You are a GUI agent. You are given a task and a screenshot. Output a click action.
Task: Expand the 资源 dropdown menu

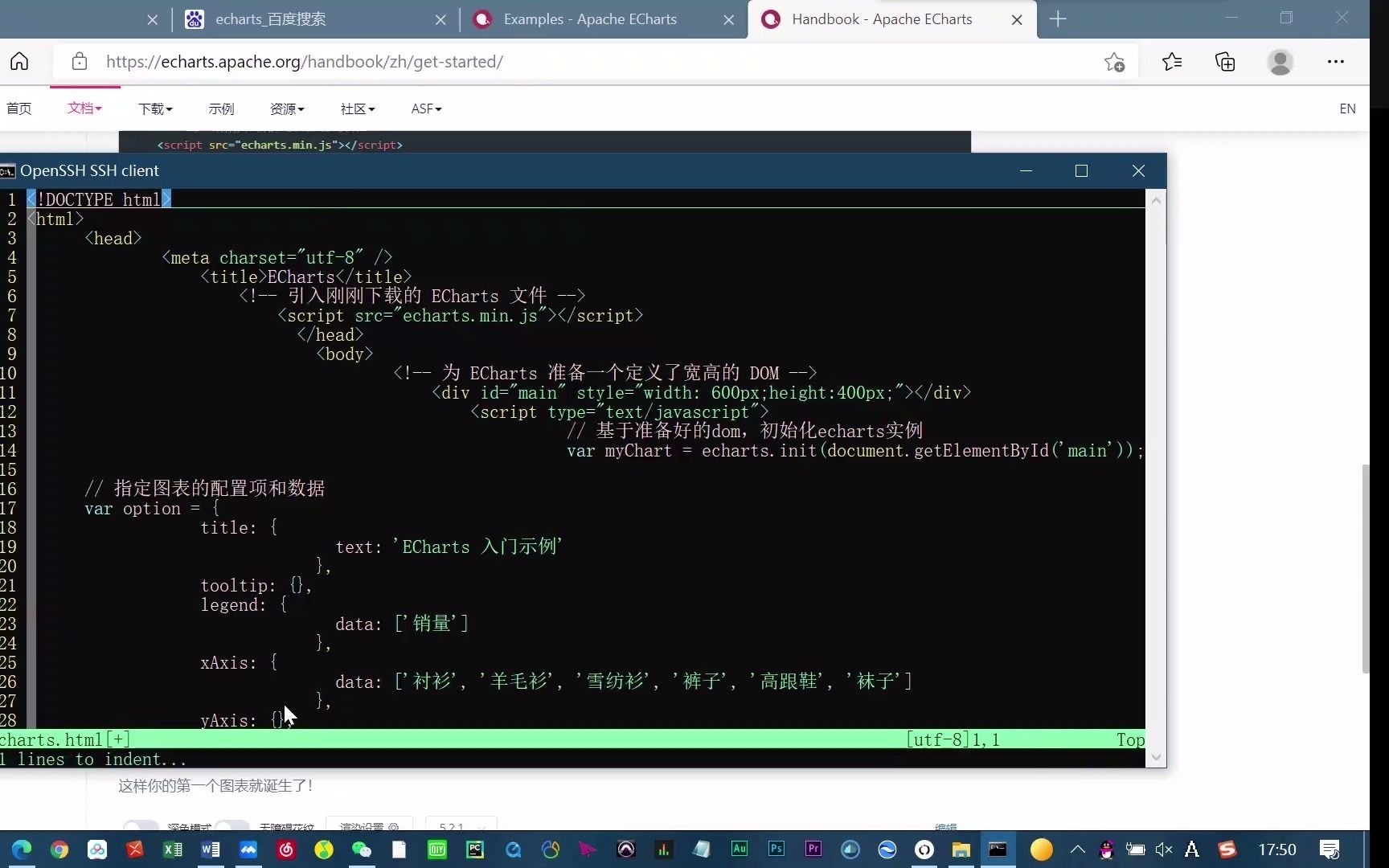(287, 108)
